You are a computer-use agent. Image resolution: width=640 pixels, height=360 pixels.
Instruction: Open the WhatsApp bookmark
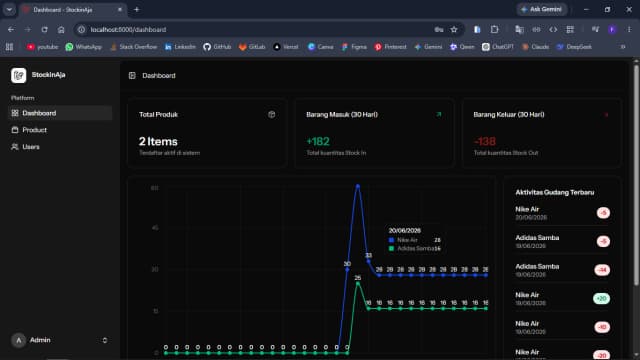pyautogui.click(x=84, y=47)
